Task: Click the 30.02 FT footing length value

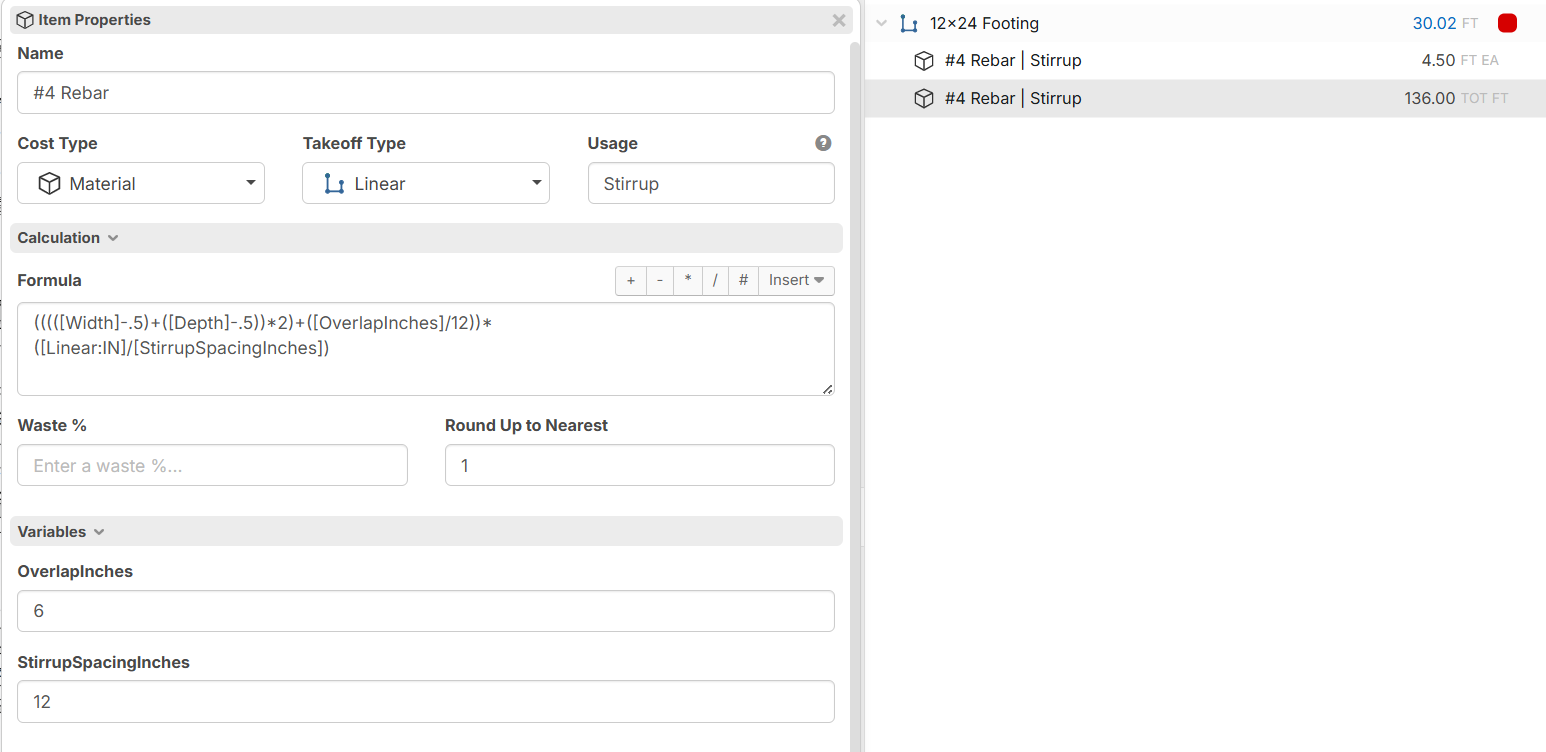Action: point(1433,23)
